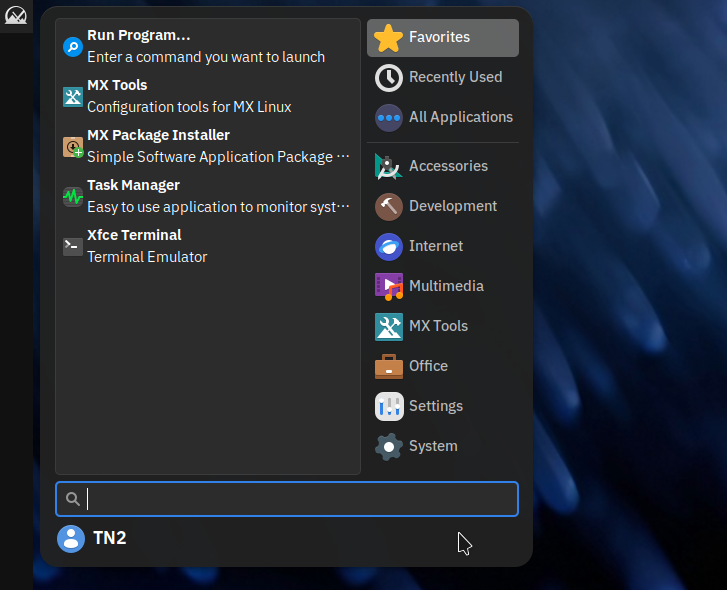Image resolution: width=727 pixels, height=590 pixels.
Task: Open the Internet category label
Action: pyautogui.click(x=436, y=246)
